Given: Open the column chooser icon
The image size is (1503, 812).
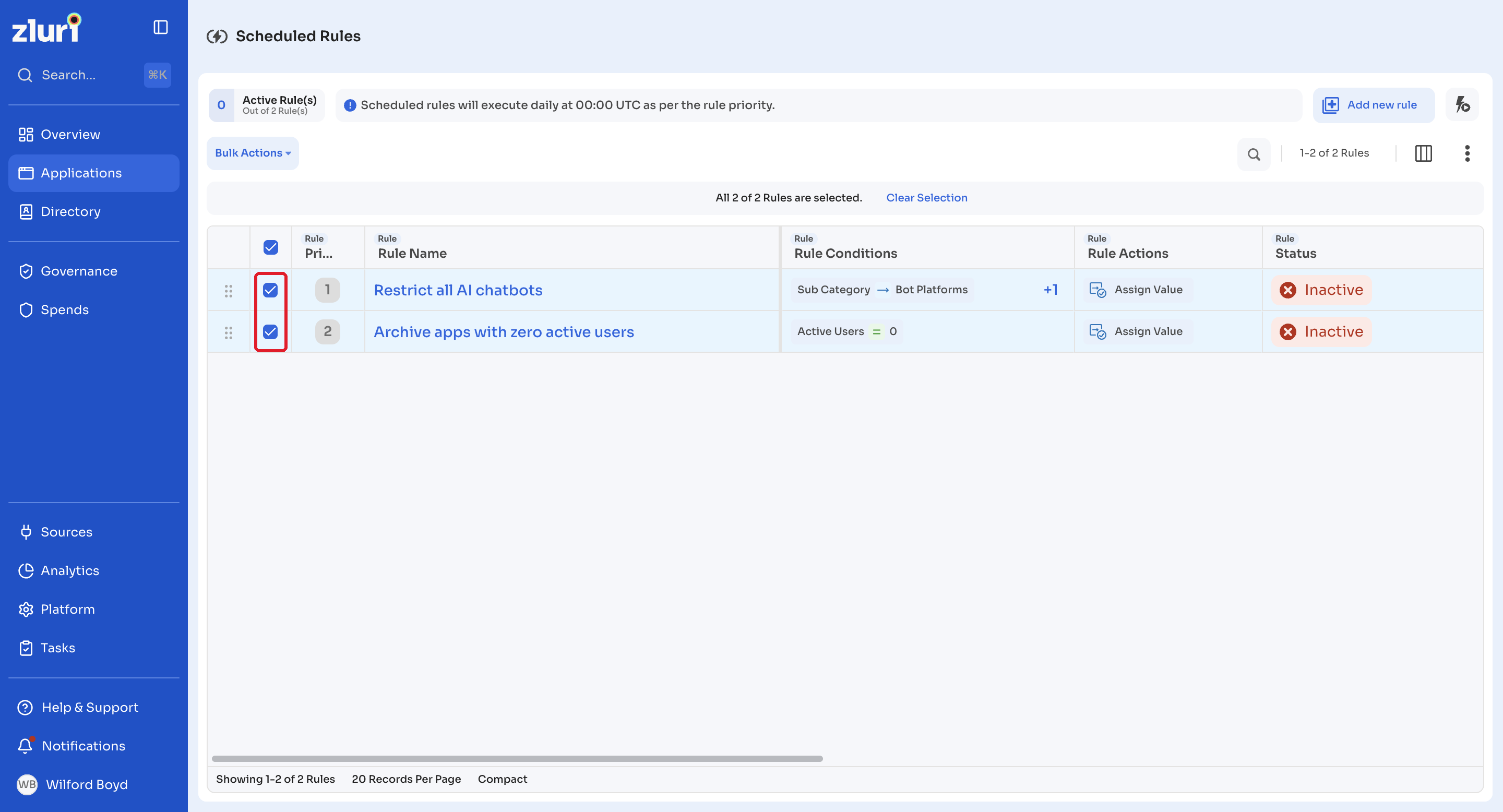Looking at the screenshot, I should (1424, 153).
